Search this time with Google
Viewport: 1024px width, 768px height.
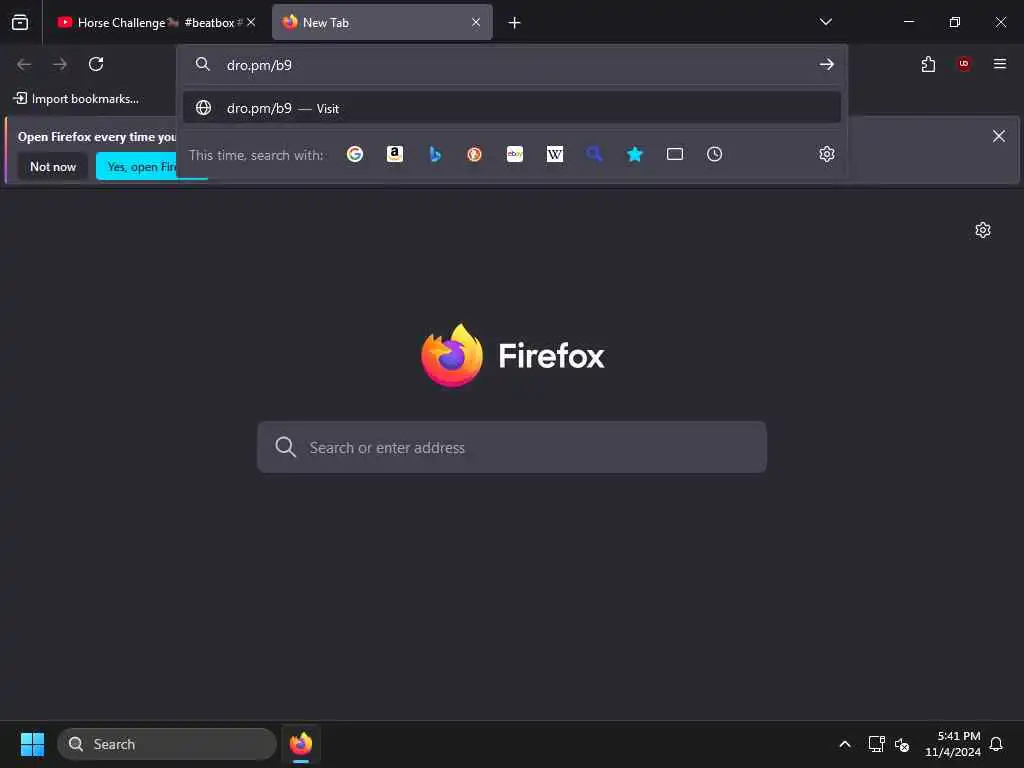[x=355, y=154]
